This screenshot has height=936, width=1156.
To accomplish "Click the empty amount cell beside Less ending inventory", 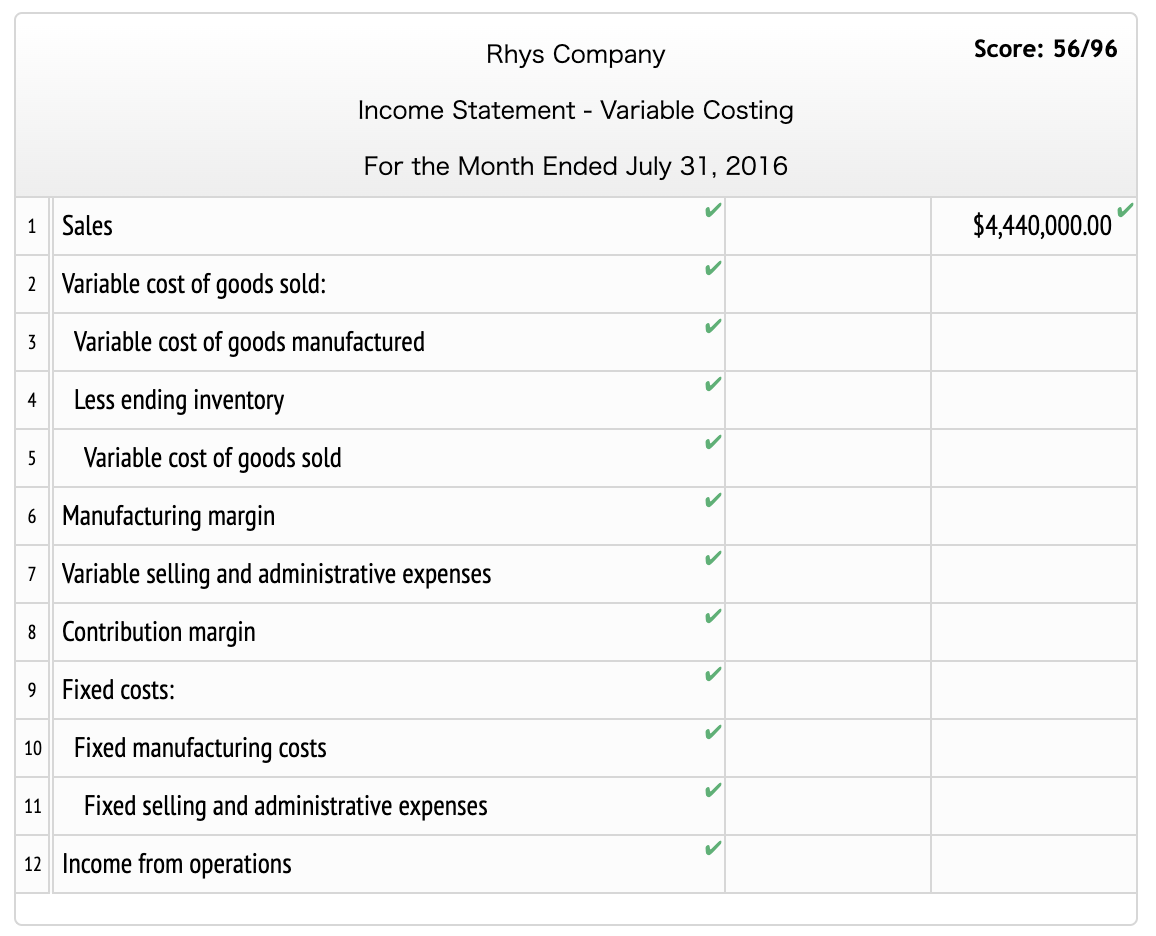I will tap(827, 399).
